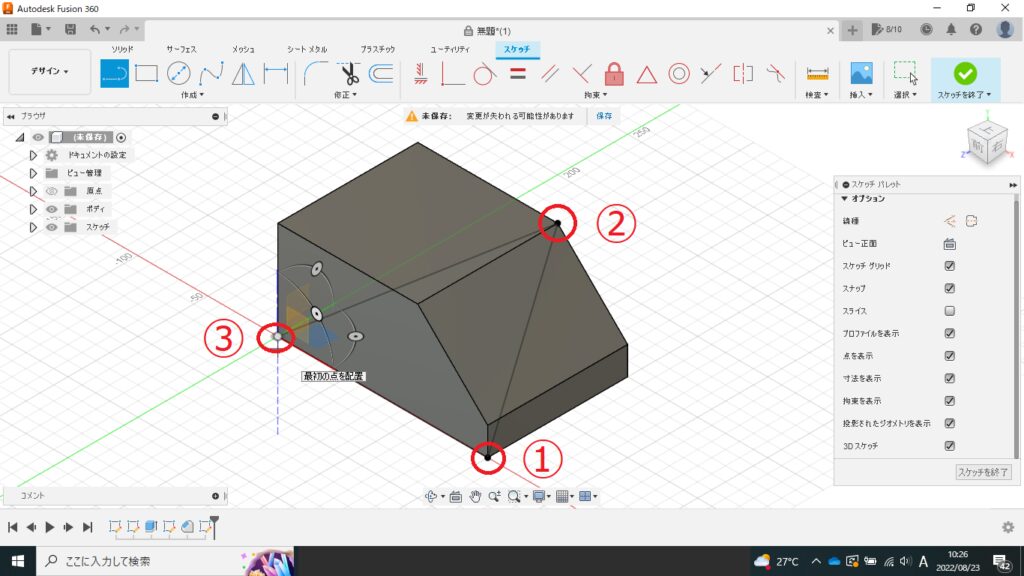Viewport: 1024px width, 576px height.
Task: Toggle the 3D スケッチ checkbox
Action: [x=950, y=446]
